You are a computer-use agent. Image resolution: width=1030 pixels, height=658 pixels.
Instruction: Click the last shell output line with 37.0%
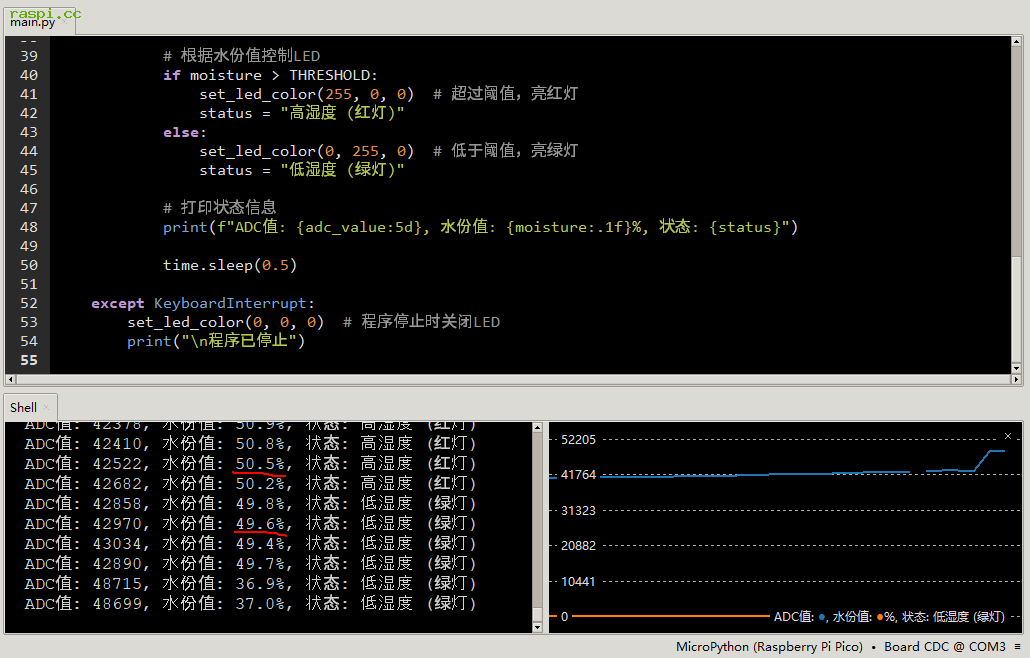click(250, 604)
